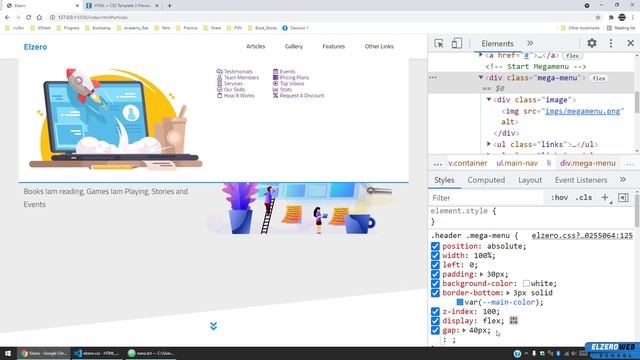Open a new browser tab

point(169,6)
